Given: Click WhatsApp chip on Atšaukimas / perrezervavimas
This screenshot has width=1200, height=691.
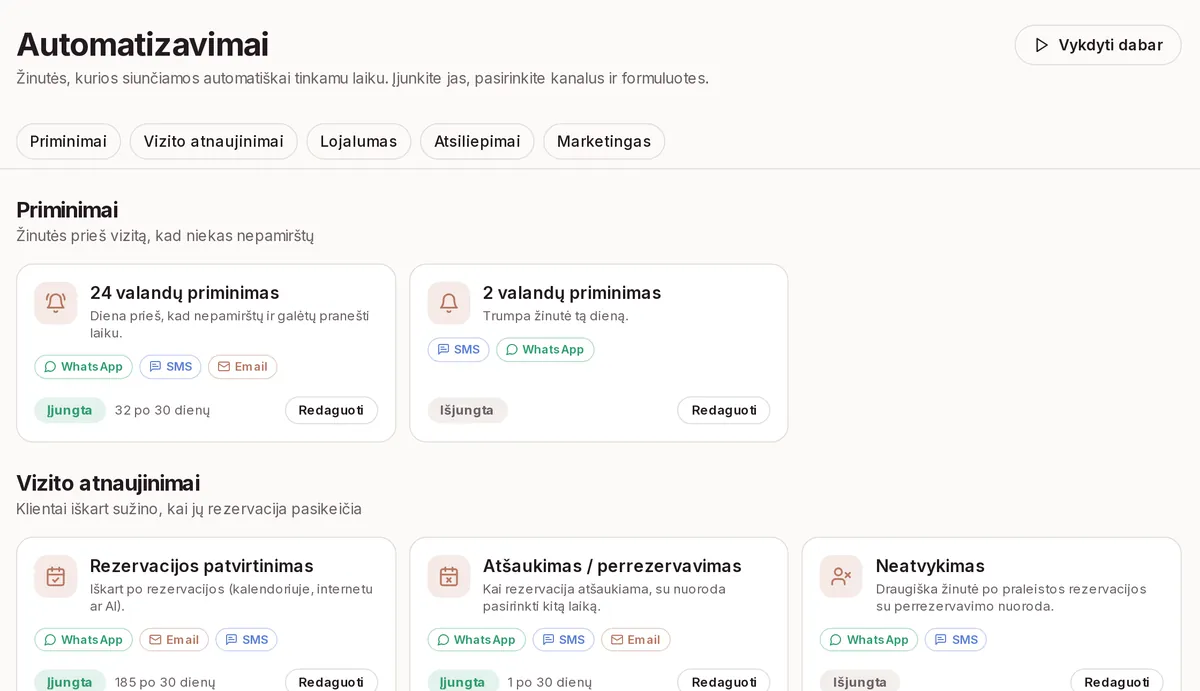Looking at the screenshot, I should [476, 640].
